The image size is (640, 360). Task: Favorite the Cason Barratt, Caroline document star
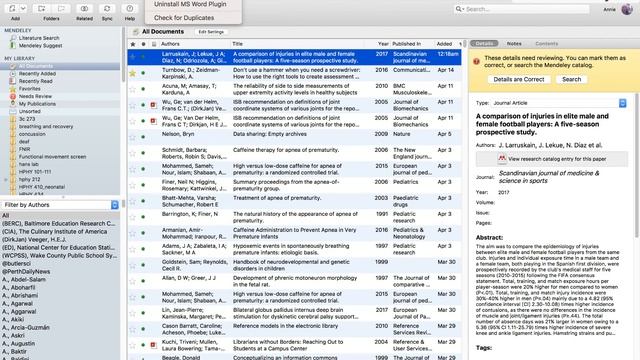pyautogui.click(x=133, y=329)
